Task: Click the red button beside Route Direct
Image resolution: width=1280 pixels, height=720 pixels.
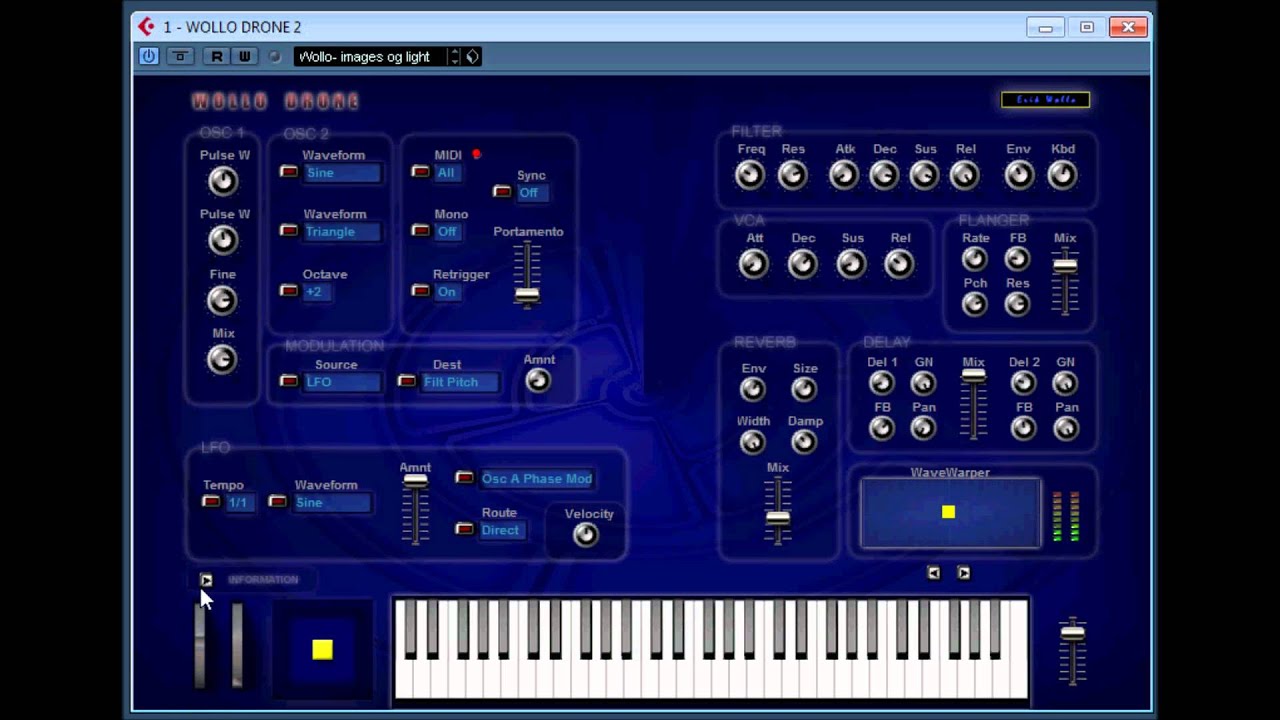Action: pyautogui.click(x=464, y=529)
